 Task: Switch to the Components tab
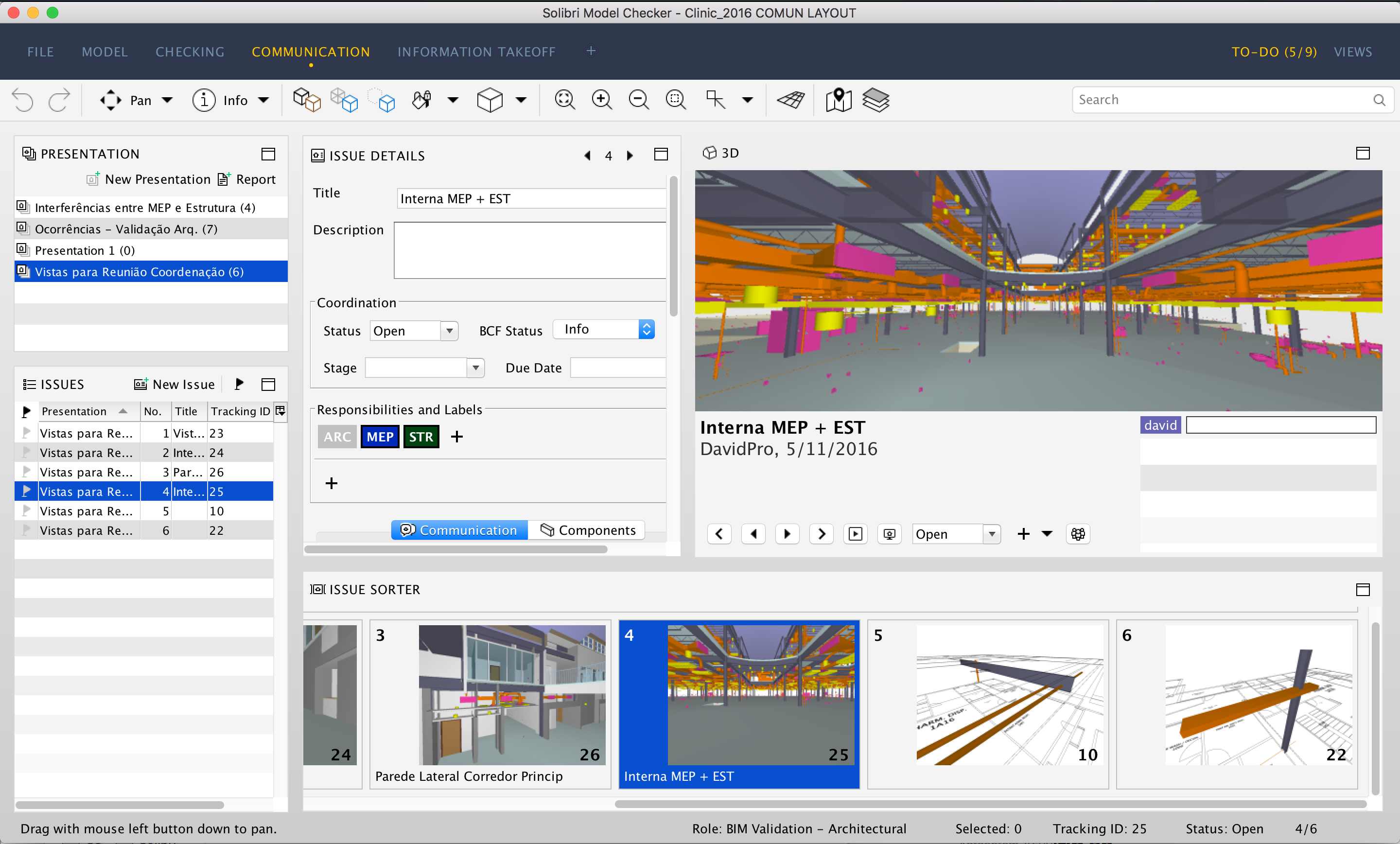(588, 530)
